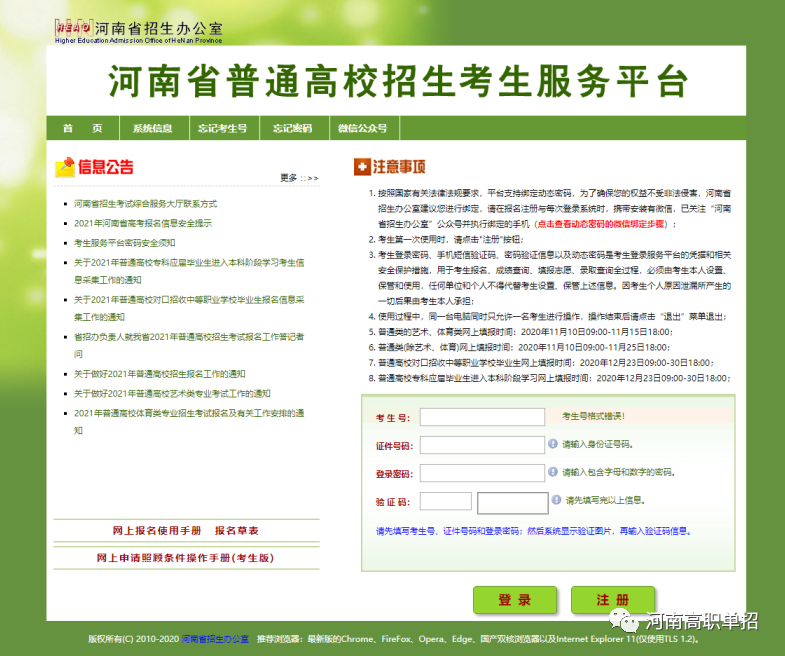Focus the 登录密码 input field
Screen dimensions: 785x656
482,473
